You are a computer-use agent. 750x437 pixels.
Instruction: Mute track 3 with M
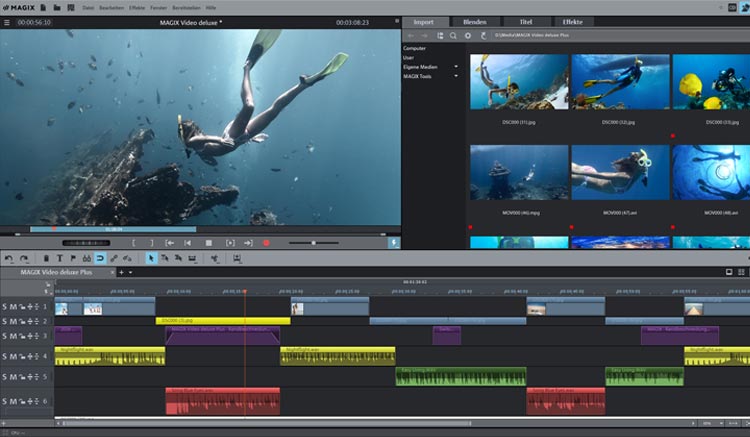tap(13, 336)
